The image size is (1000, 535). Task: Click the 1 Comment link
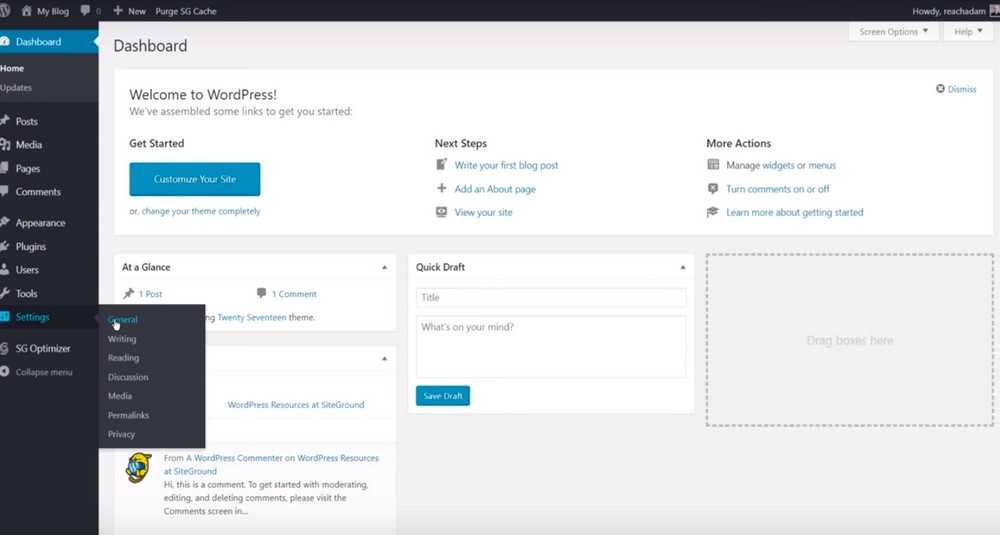pos(294,294)
